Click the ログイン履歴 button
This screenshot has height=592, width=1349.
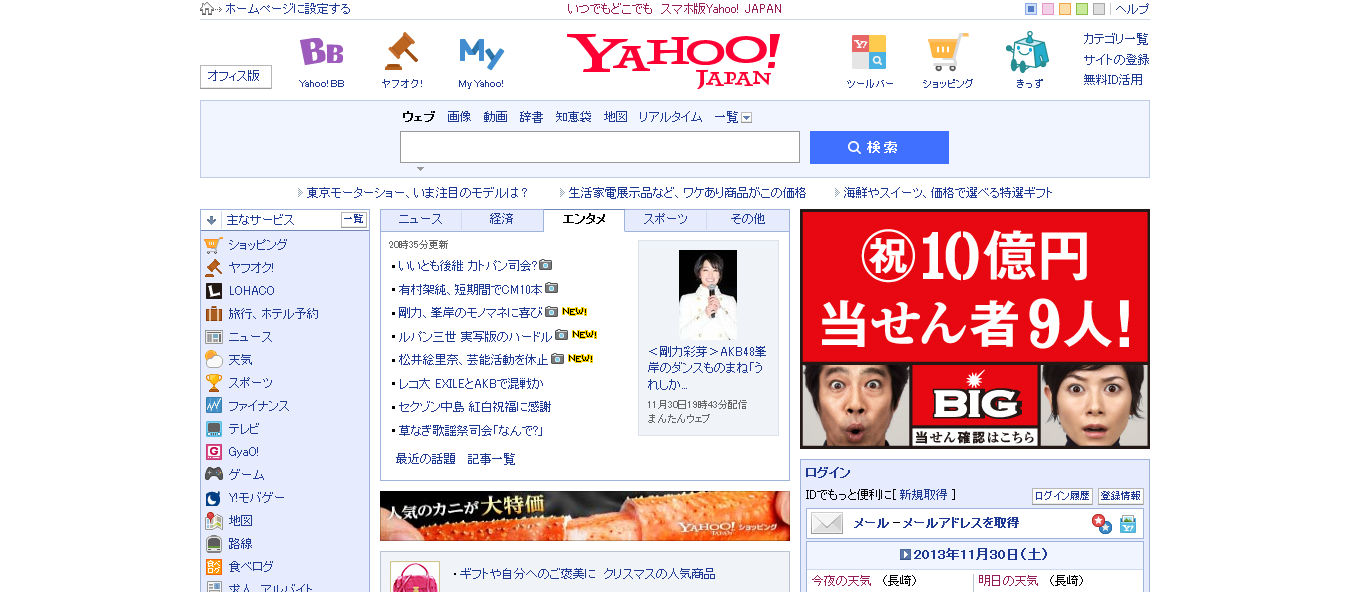1062,496
